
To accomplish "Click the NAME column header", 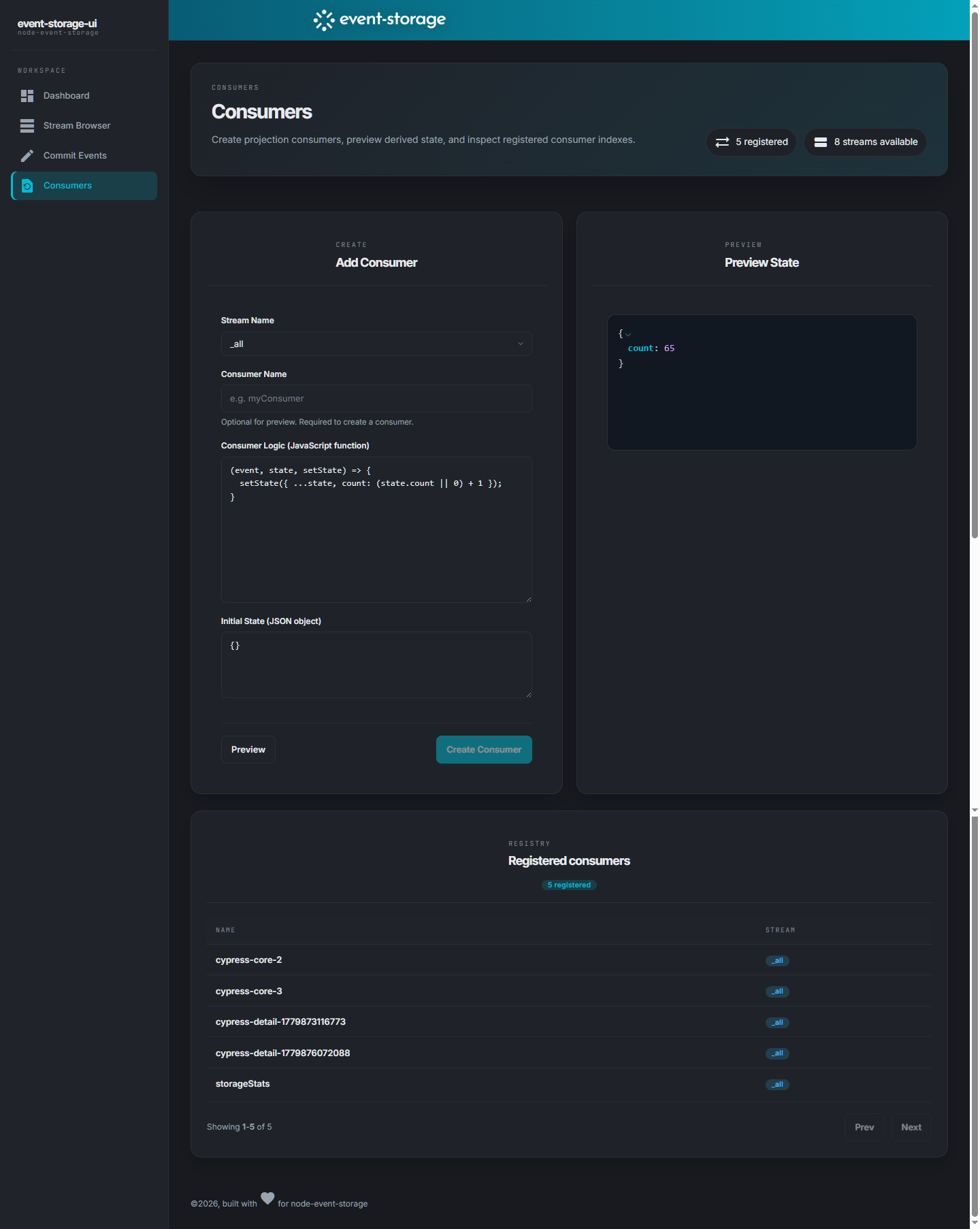I will tap(225, 930).
